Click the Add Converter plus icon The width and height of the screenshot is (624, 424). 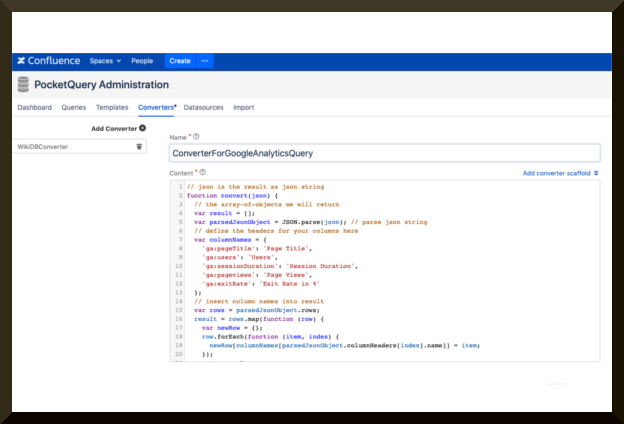(142, 128)
